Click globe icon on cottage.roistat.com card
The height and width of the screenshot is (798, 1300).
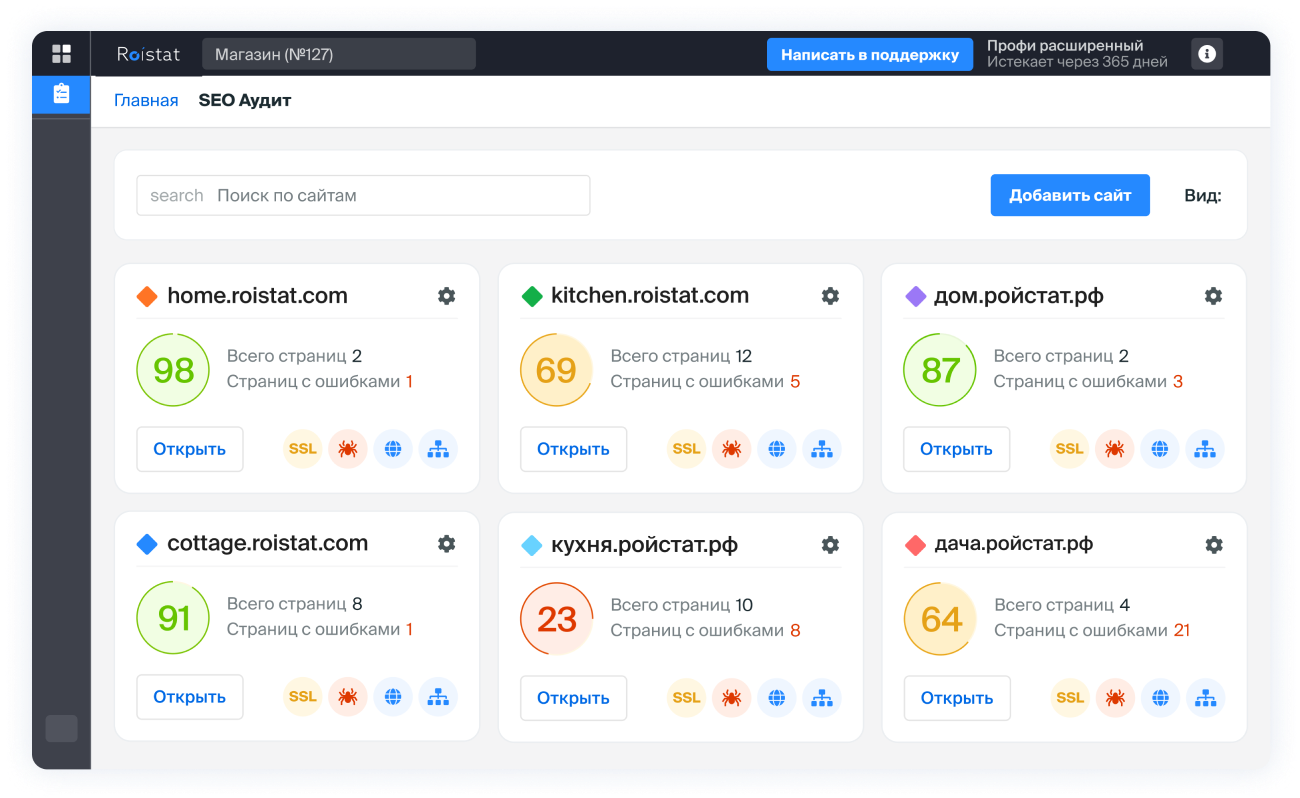tap(393, 697)
